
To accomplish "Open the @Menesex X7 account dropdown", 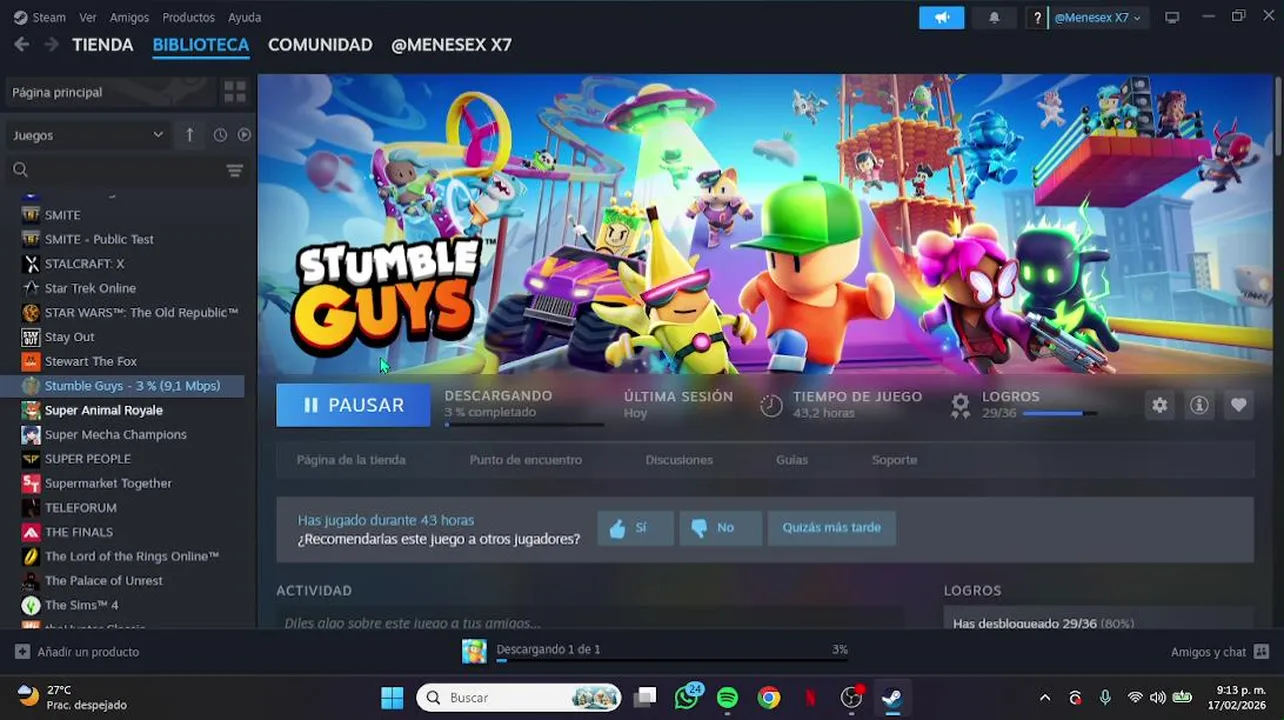I will coord(1097,18).
